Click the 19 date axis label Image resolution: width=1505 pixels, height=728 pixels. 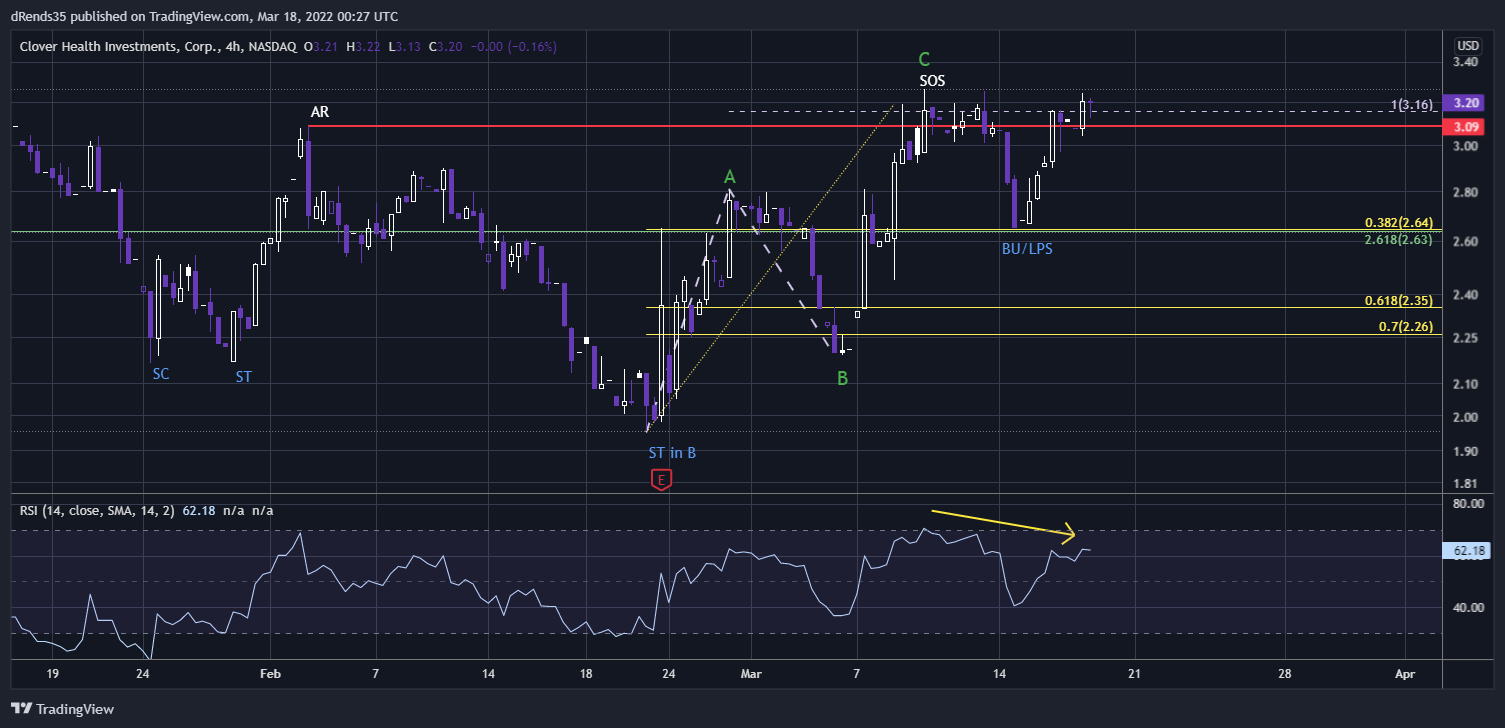52,674
